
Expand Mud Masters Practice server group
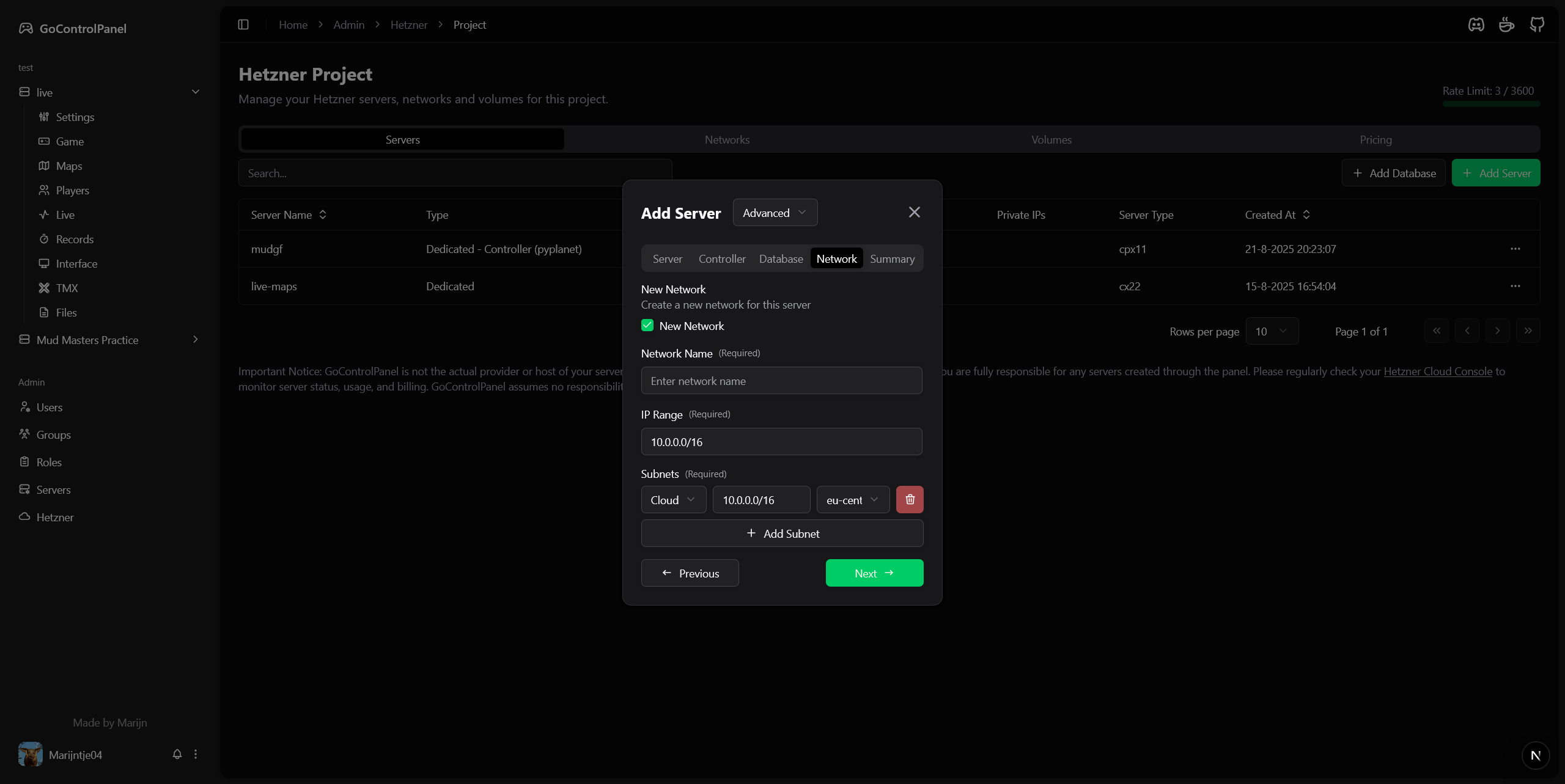tap(110, 340)
